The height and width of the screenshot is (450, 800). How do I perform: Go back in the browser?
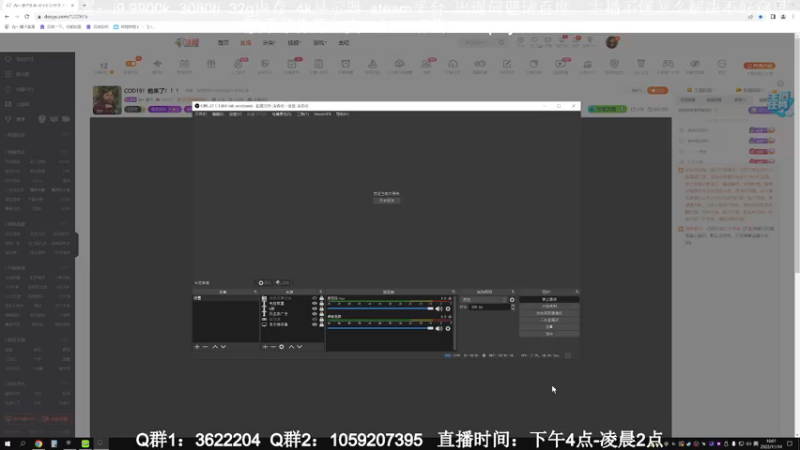click(7, 16)
